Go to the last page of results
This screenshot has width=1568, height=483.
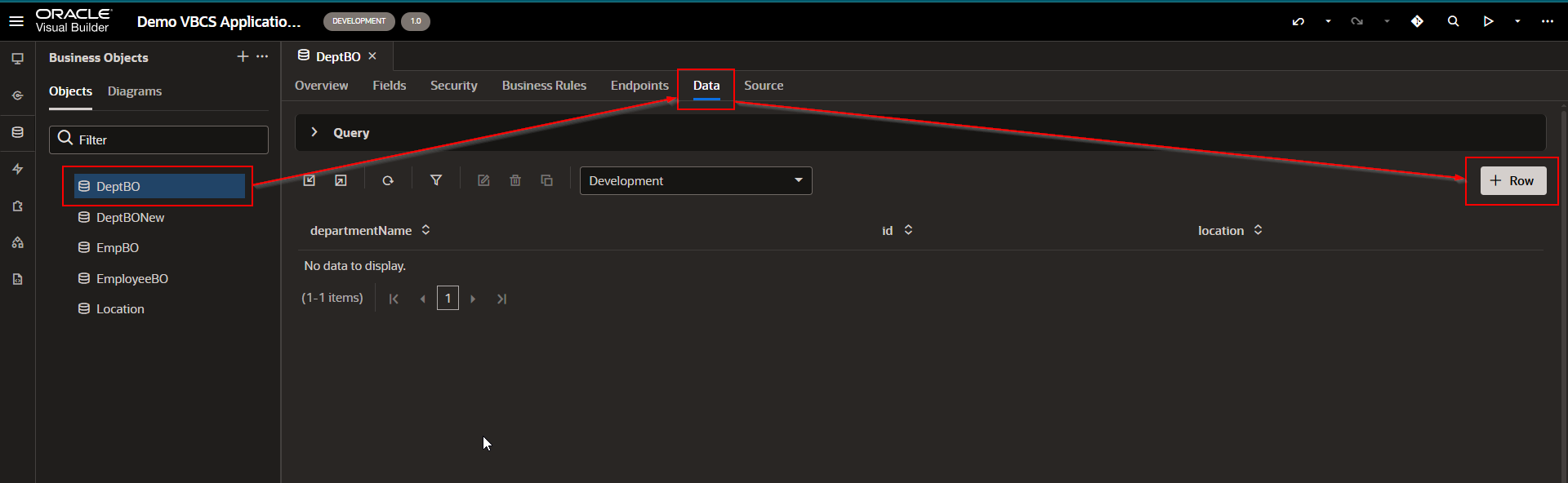pos(501,299)
